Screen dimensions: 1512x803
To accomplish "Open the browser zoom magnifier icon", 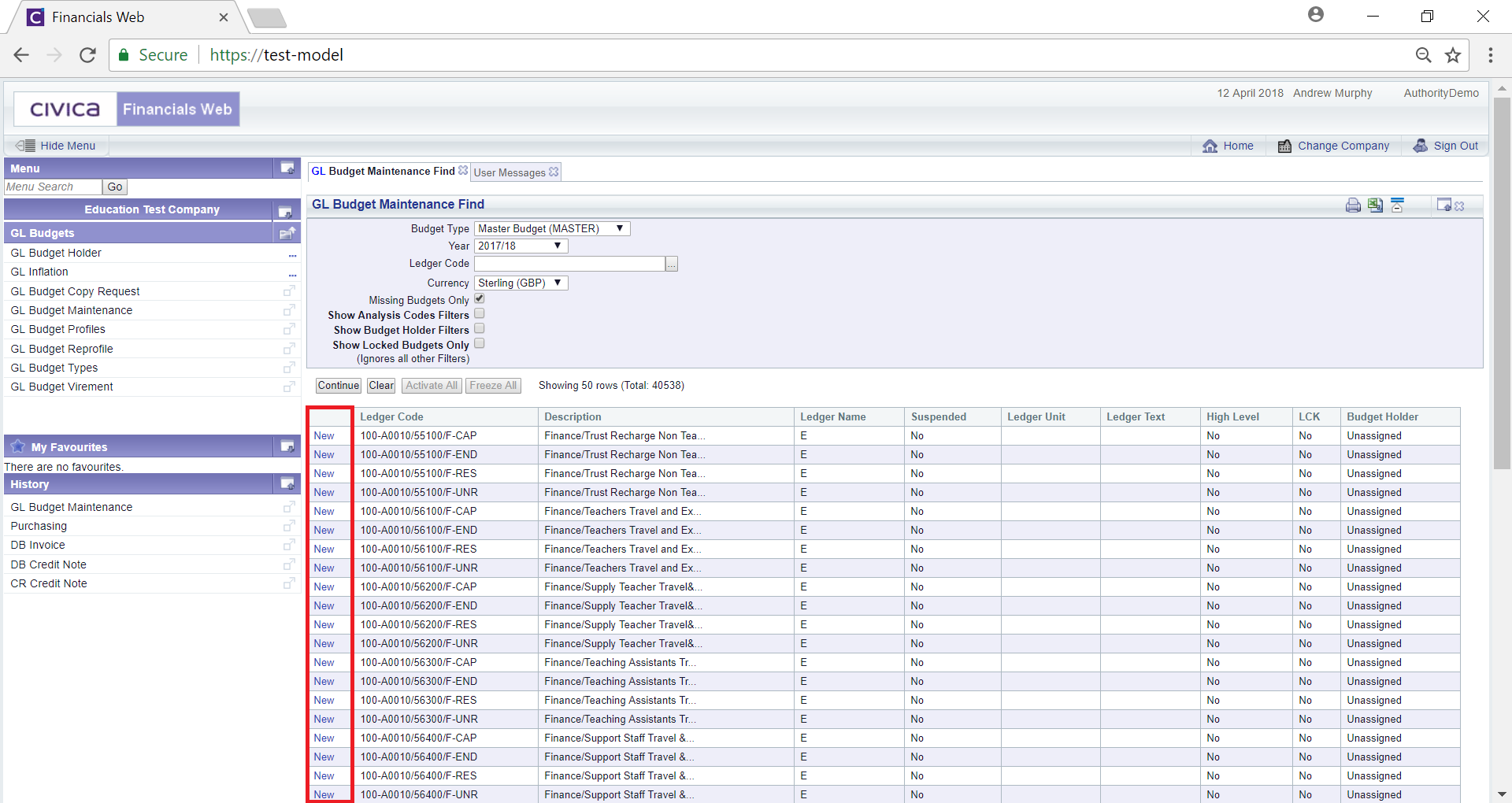I will coord(1423,55).
